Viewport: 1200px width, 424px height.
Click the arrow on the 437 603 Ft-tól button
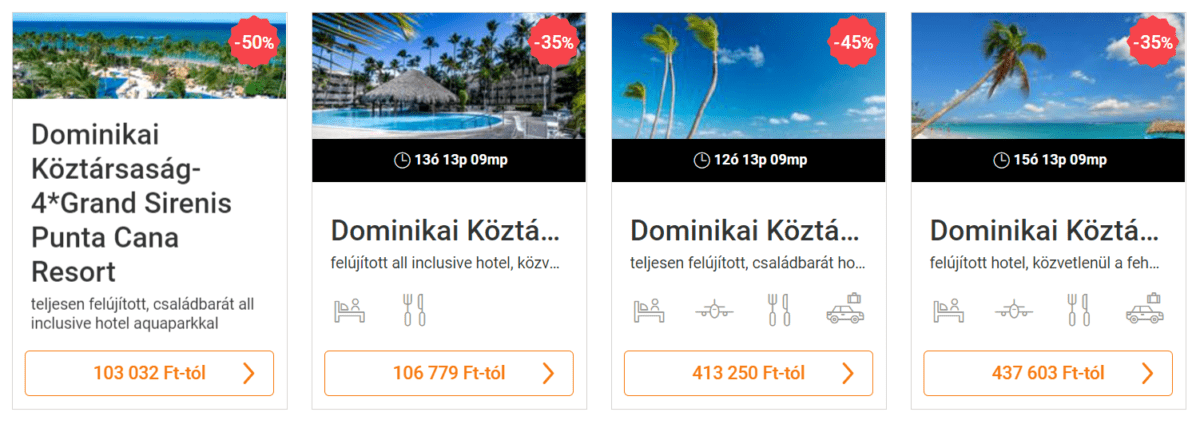tap(1147, 373)
